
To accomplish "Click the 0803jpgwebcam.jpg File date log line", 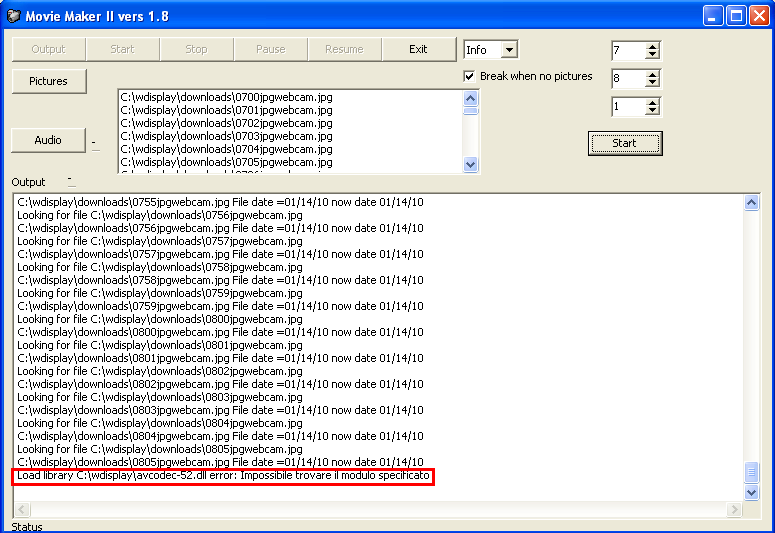I will 220,410.
